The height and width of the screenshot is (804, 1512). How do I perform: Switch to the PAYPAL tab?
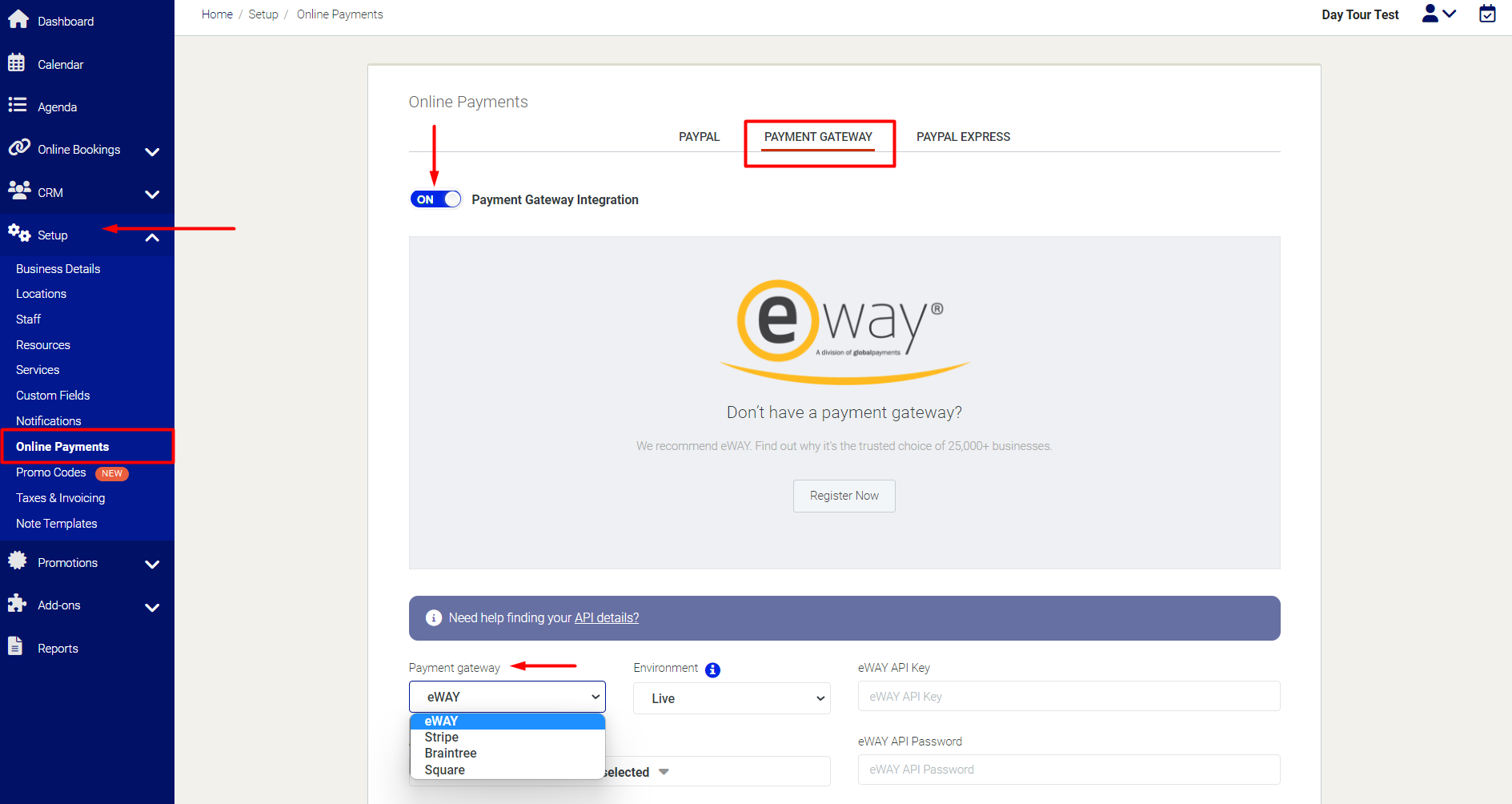click(x=699, y=137)
